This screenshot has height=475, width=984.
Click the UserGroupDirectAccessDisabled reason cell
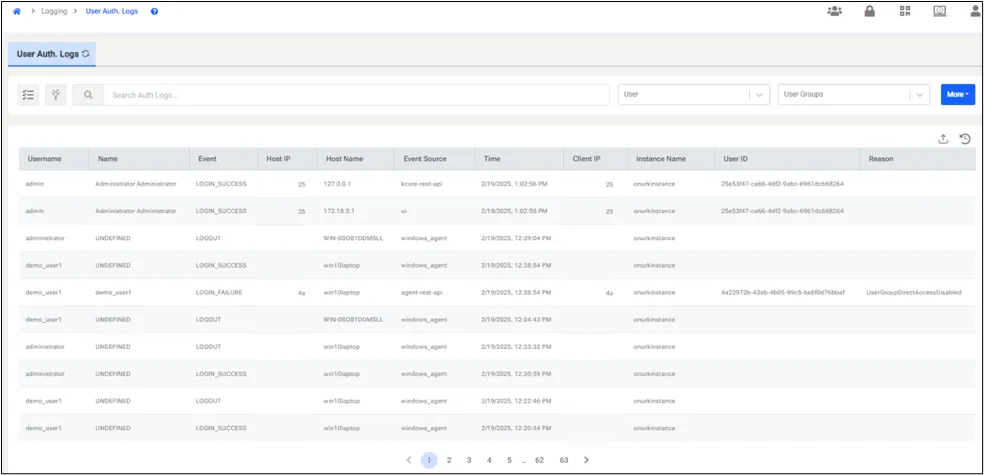coord(913,292)
